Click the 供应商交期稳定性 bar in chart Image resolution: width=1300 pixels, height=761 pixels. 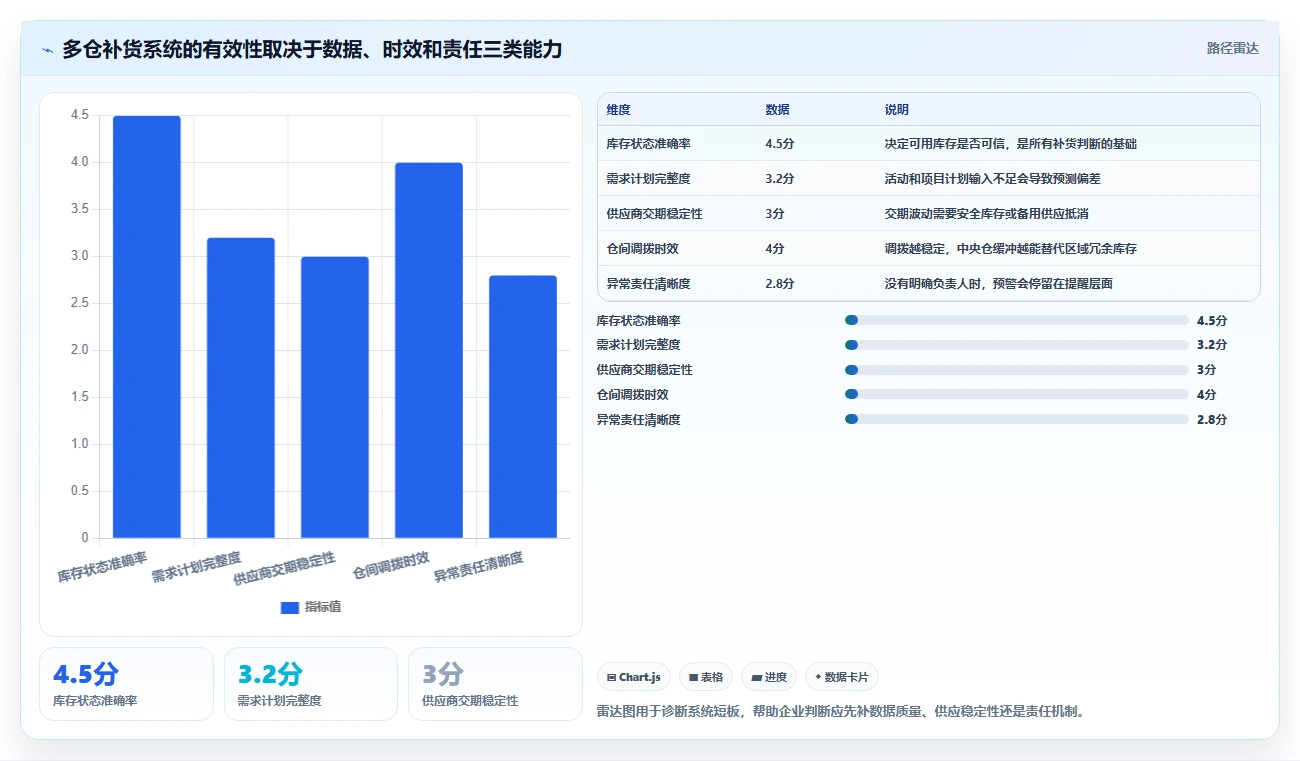[335, 397]
